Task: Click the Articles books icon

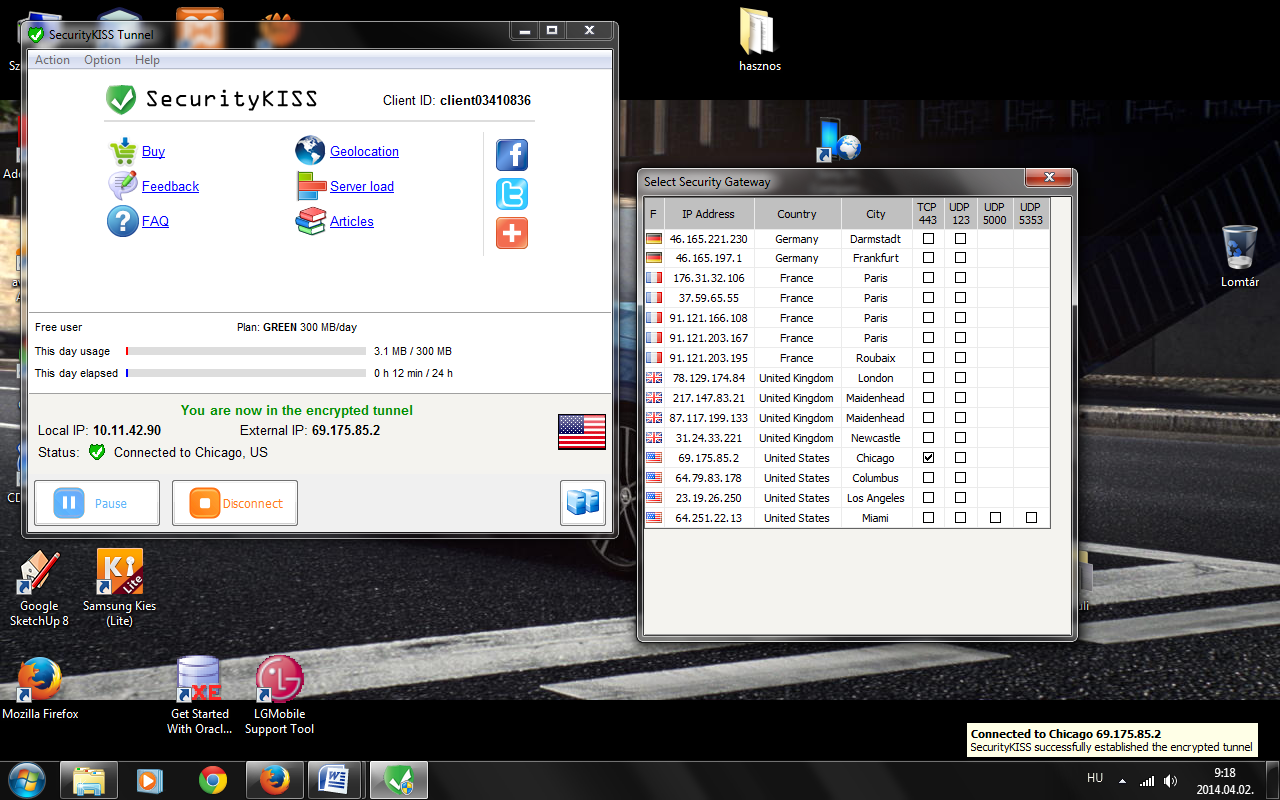Action: coord(311,221)
